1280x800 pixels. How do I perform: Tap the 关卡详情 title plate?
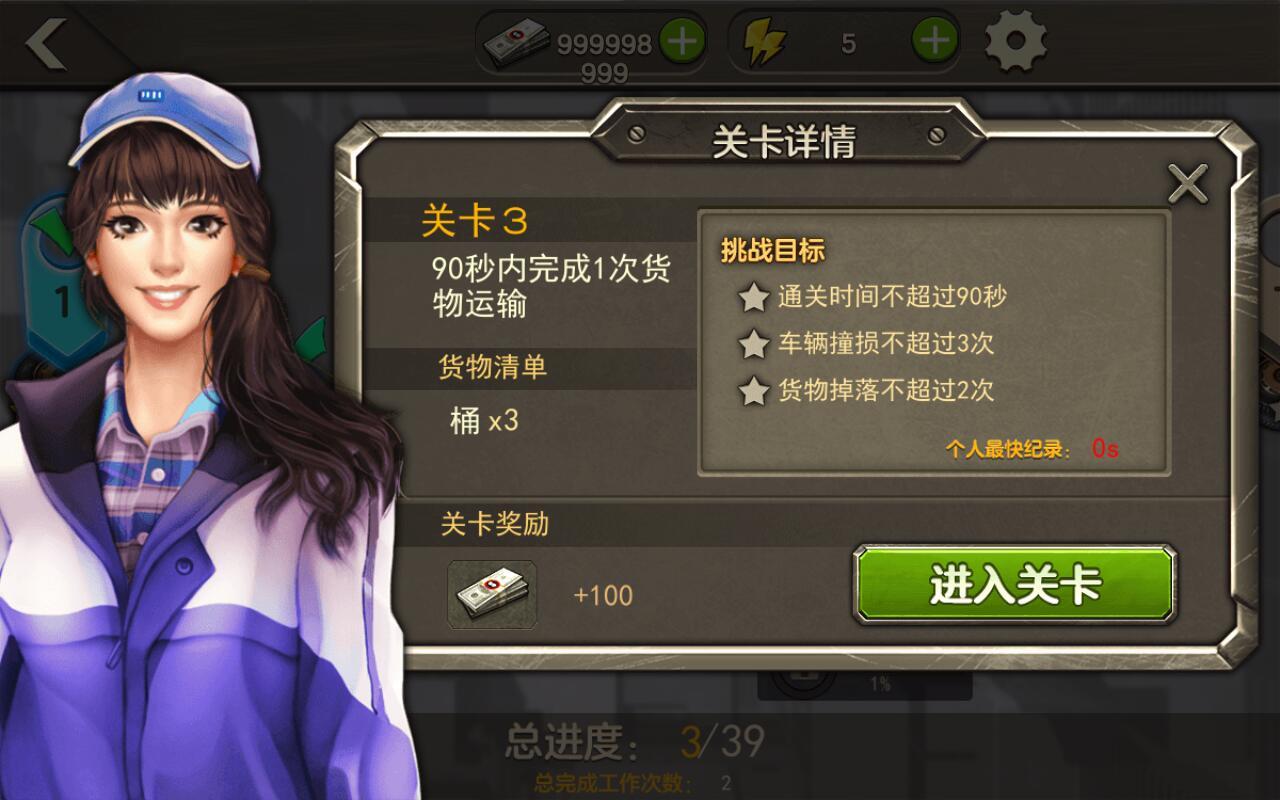click(x=783, y=141)
